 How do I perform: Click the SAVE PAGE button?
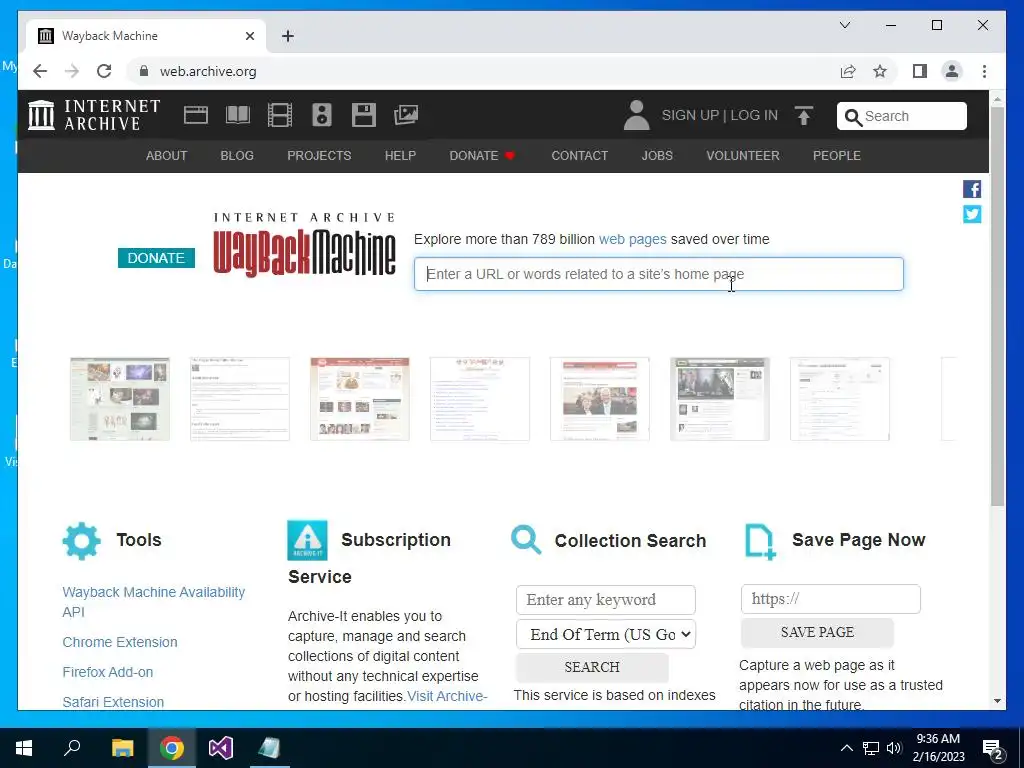[x=817, y=632]
